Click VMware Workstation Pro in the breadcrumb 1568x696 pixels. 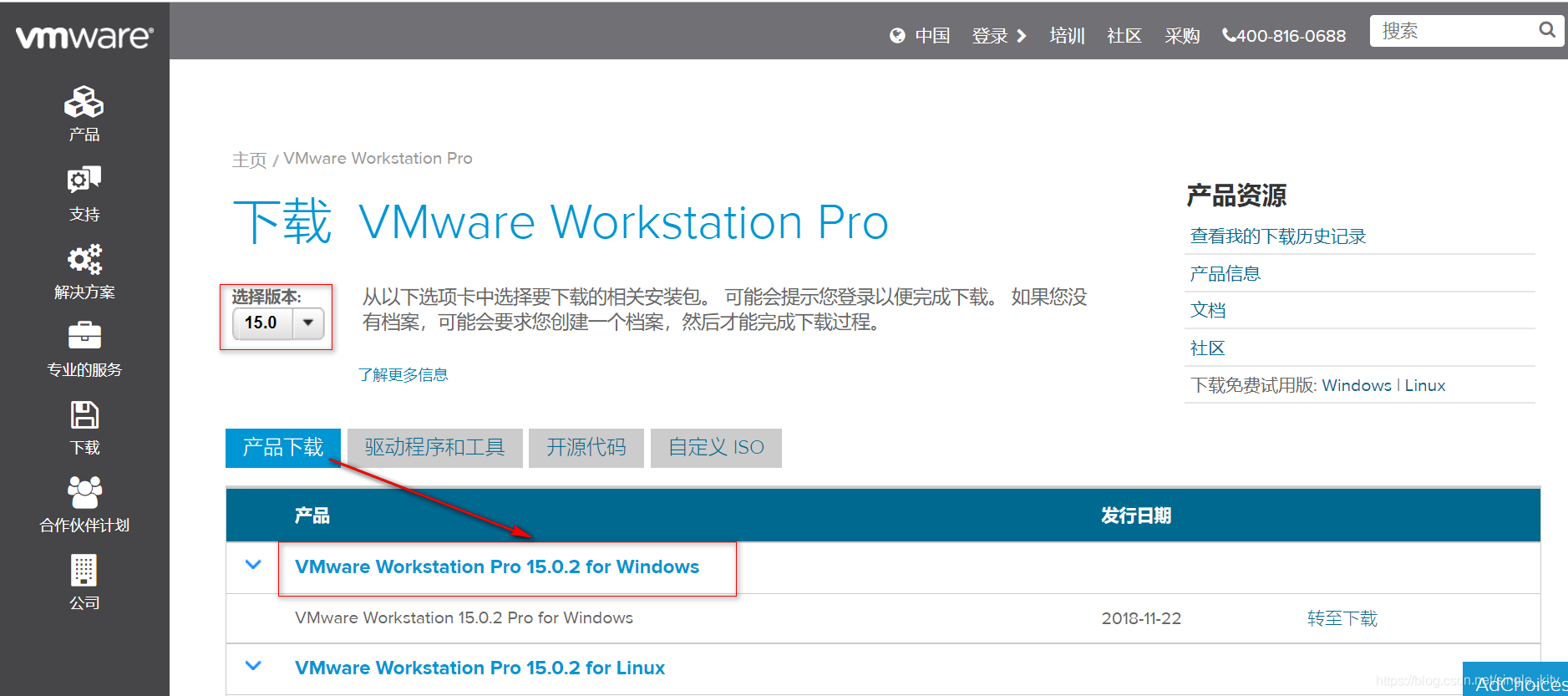(378, 159)
